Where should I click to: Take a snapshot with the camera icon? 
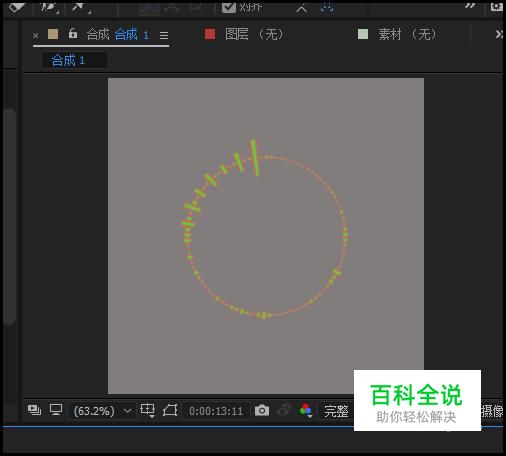[262, 410]
